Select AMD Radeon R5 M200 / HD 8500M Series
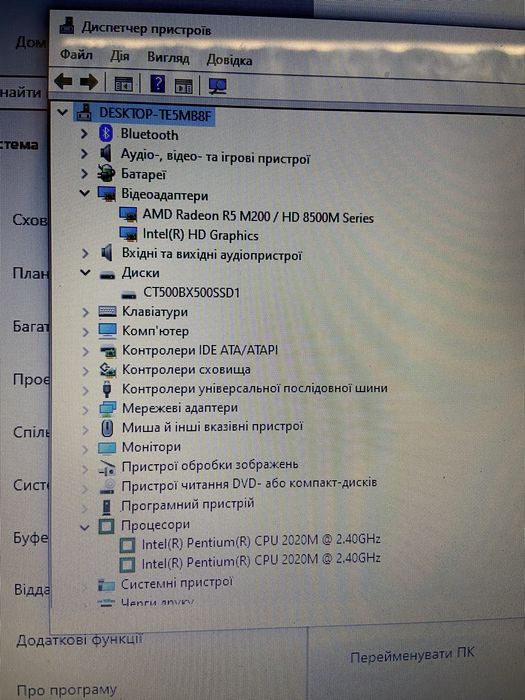Image resolution: width=525 pixels, height=700 pixels. click(x=258, y=217)
